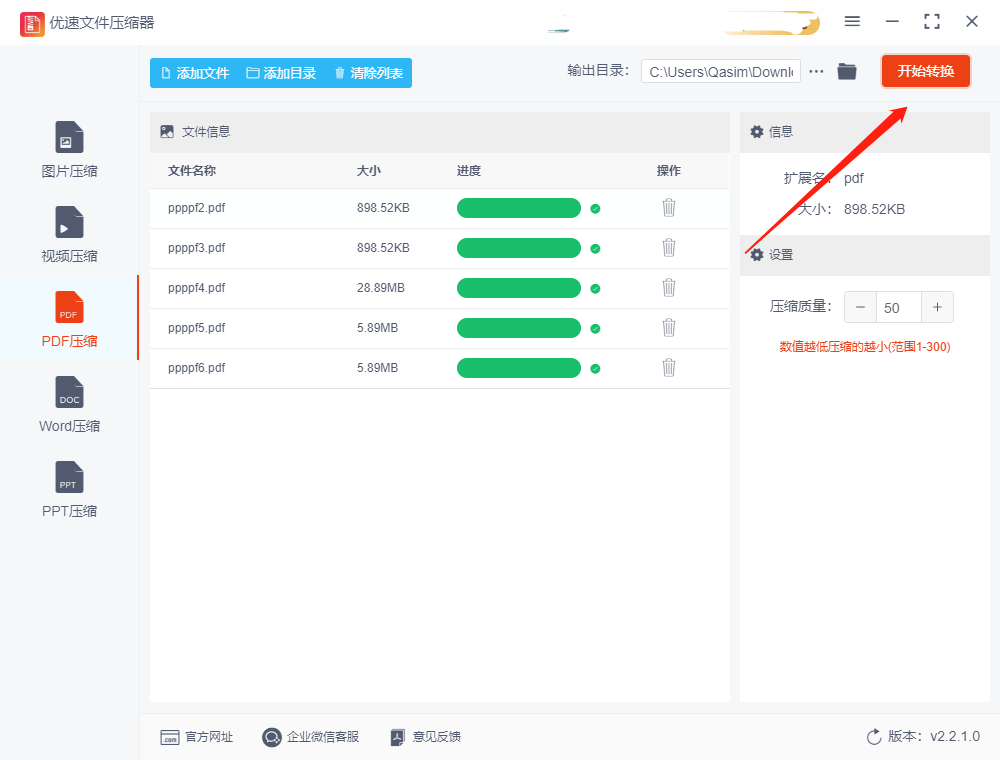The width and height of the screenshot is (1000, 760).
Task: Expand the output directory options with ellipsis
Action: (815, 71)
